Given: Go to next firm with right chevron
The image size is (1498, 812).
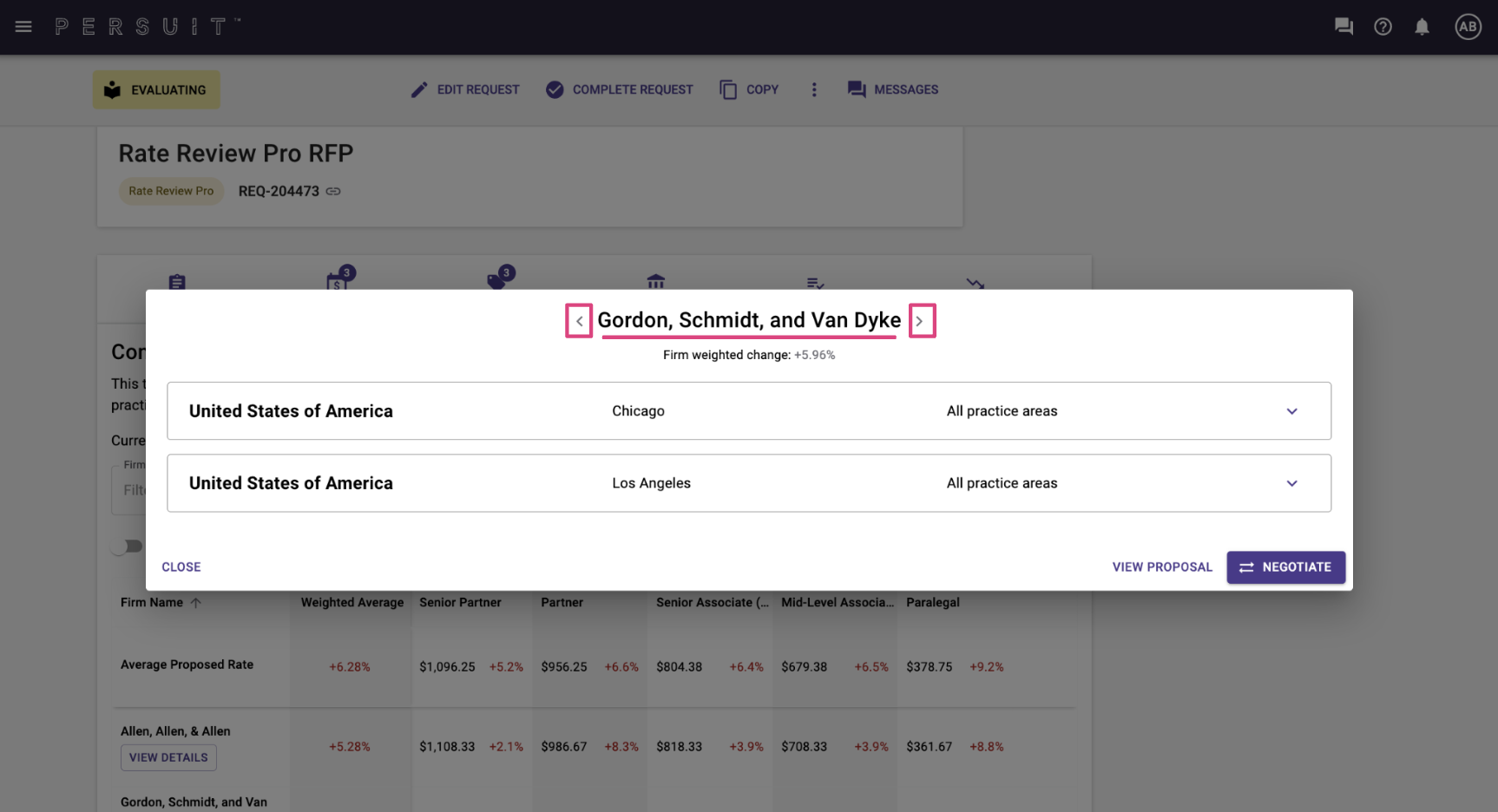Looking at the screenshot, I should (922, 321).
